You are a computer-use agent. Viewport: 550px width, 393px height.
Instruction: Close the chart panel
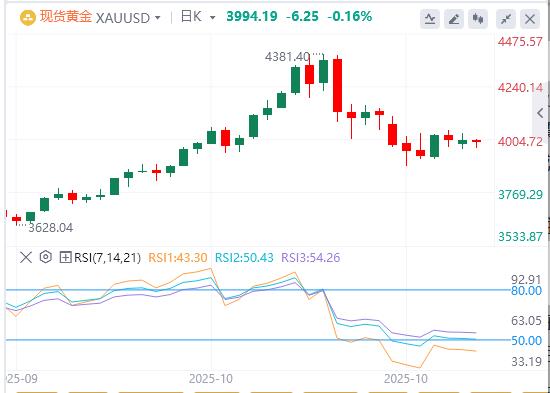530,19
